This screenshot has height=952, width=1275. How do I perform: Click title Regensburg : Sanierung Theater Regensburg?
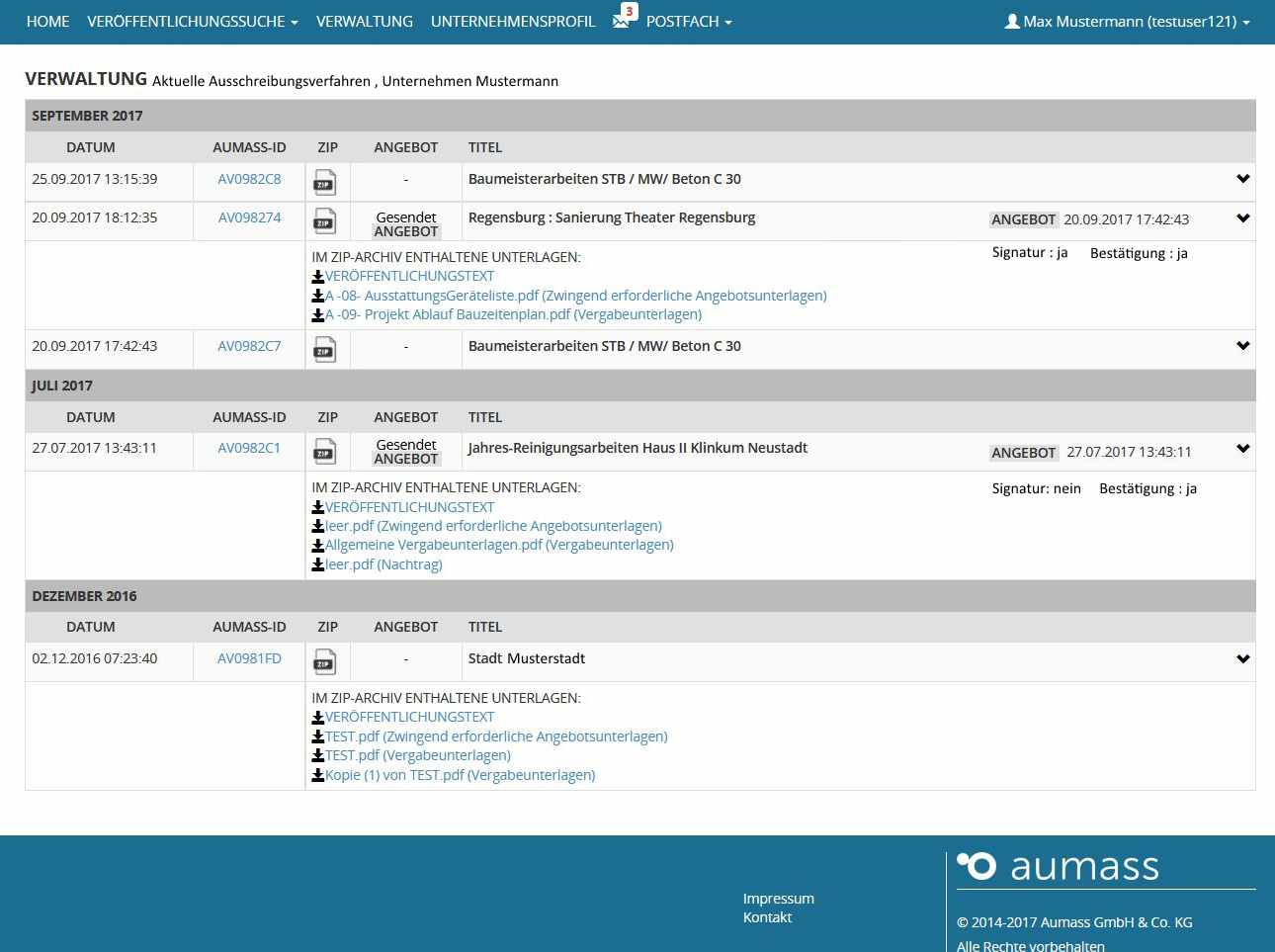[612, 217]
